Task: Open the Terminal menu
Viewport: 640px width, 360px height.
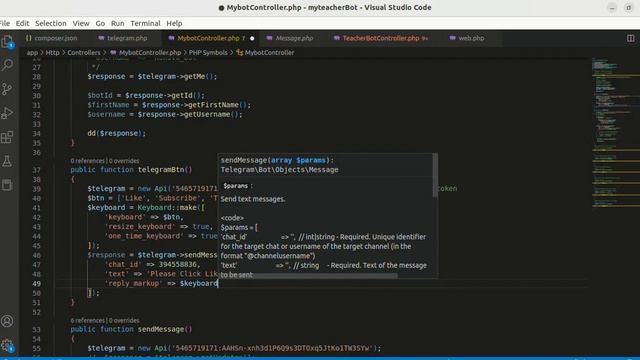Action: [x=145, y=23]
